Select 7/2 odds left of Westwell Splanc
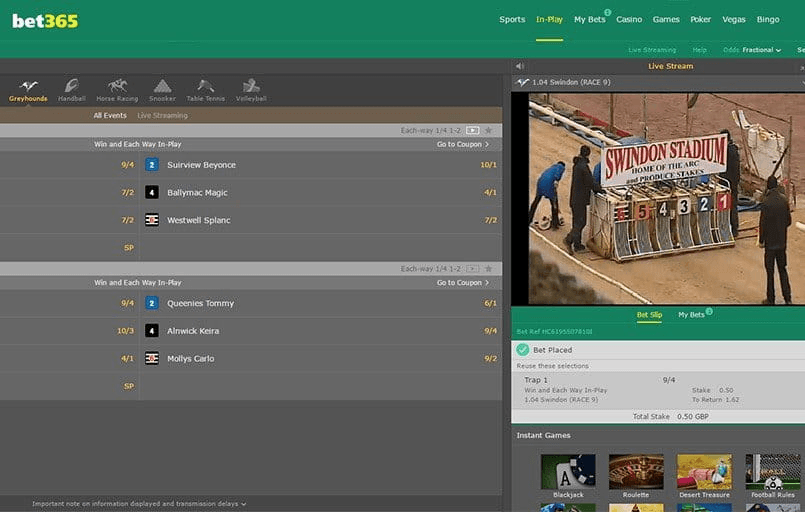The width and height of the screenshot is (805, 512). click(127, 220)
